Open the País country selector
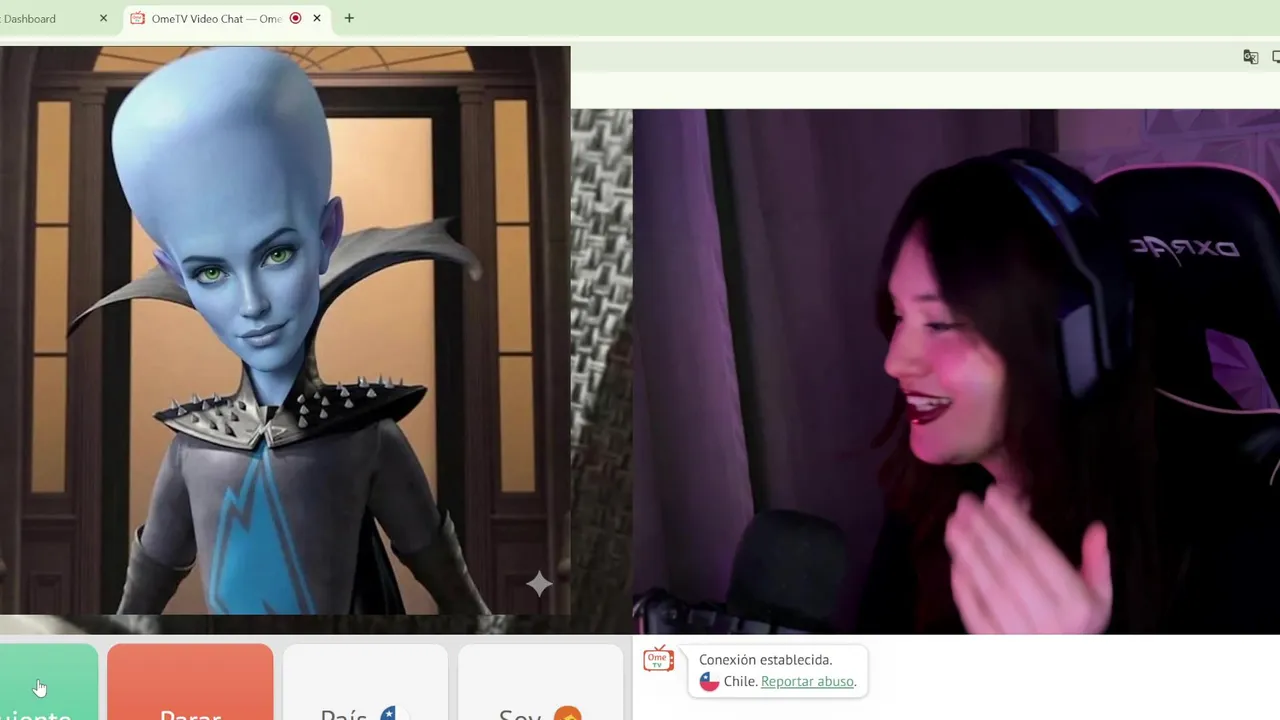Screen dimensions: 1280x720 click(x=365, y=682)
